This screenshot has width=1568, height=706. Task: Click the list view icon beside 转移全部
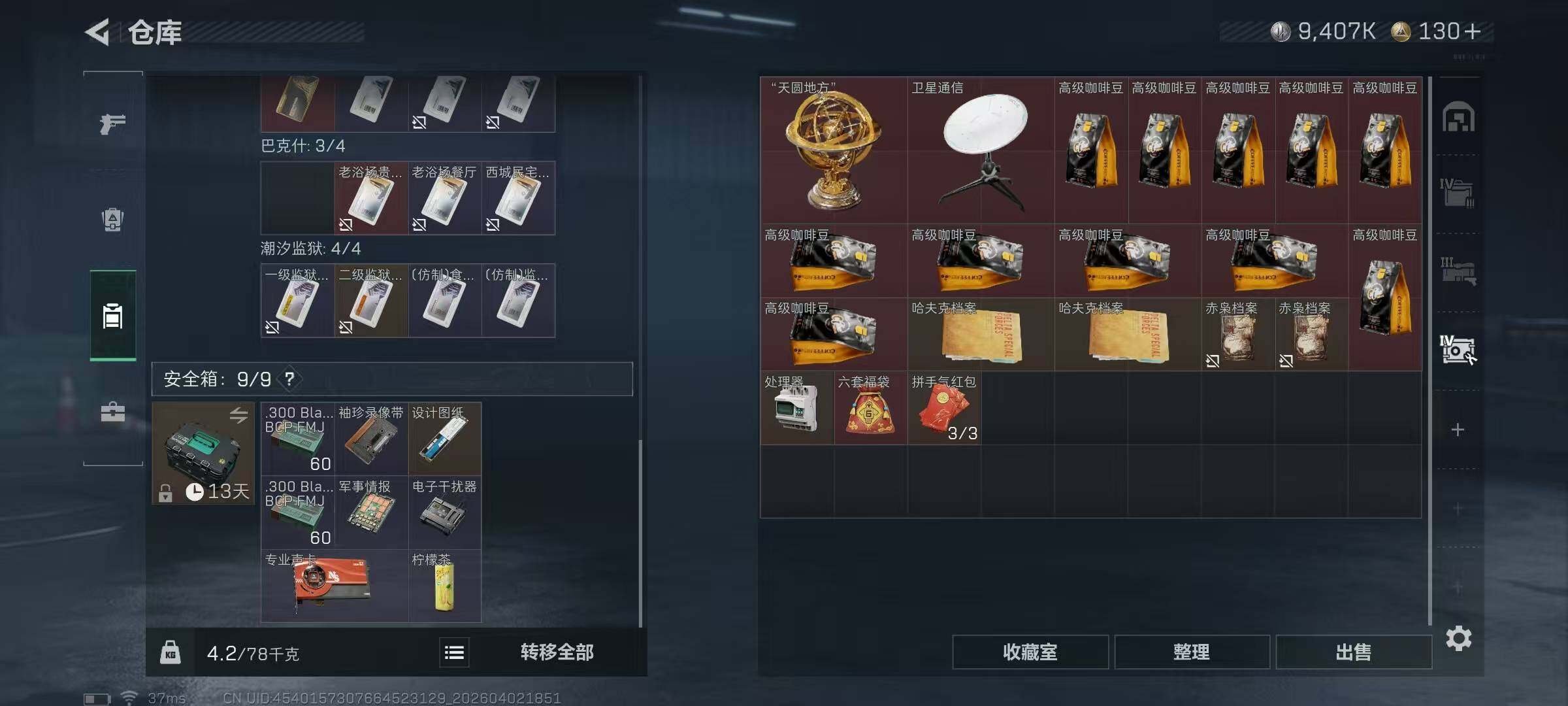454,652
